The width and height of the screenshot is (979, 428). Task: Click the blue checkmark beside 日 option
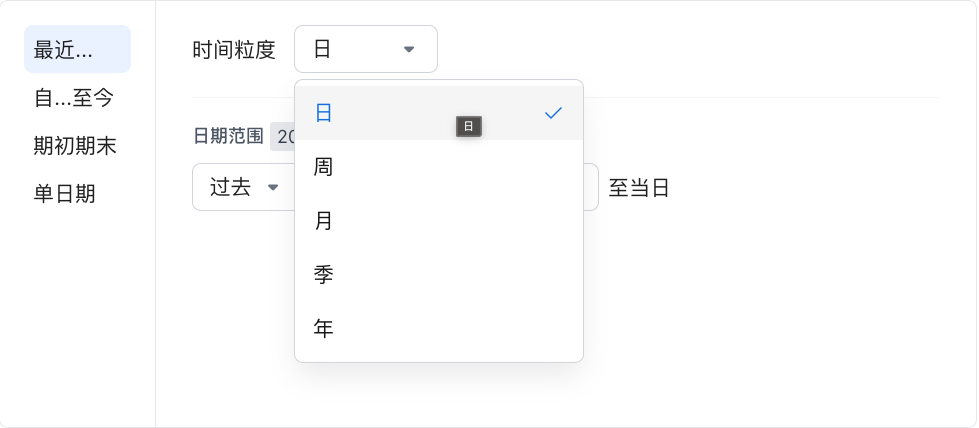(x=553, y=113)
